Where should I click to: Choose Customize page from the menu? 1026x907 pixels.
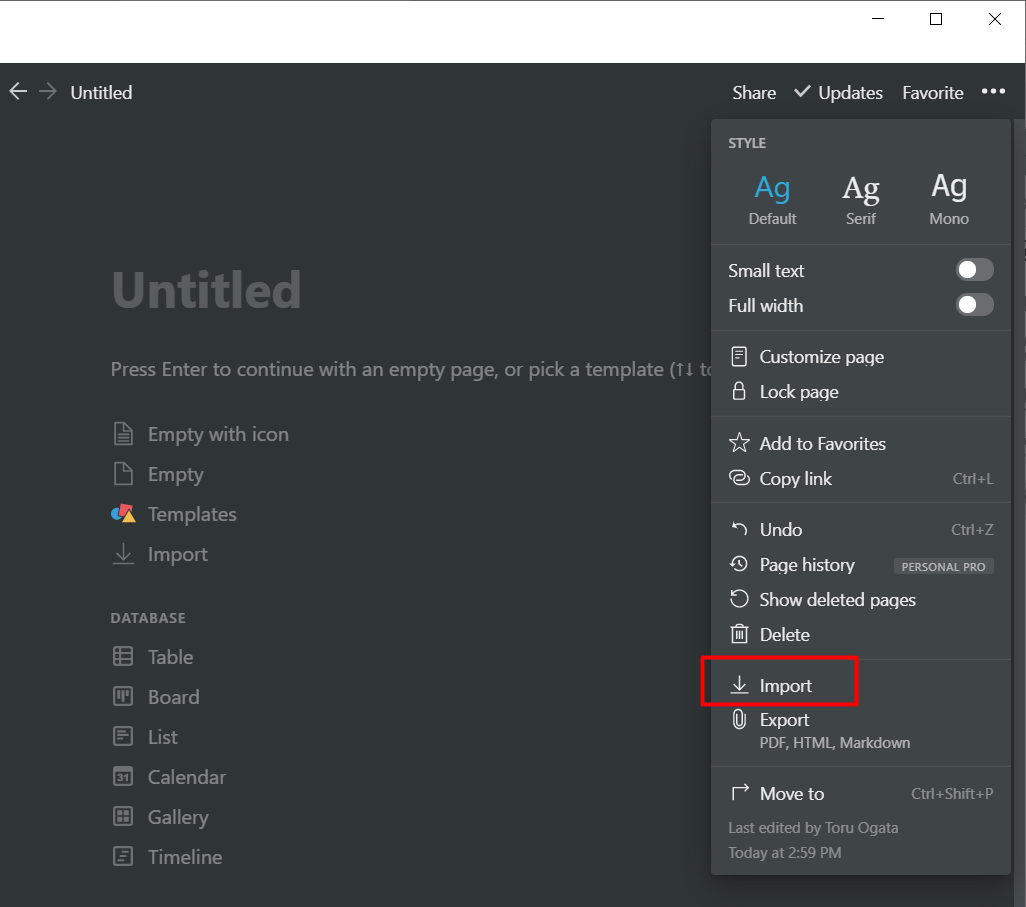coord(861,357)
